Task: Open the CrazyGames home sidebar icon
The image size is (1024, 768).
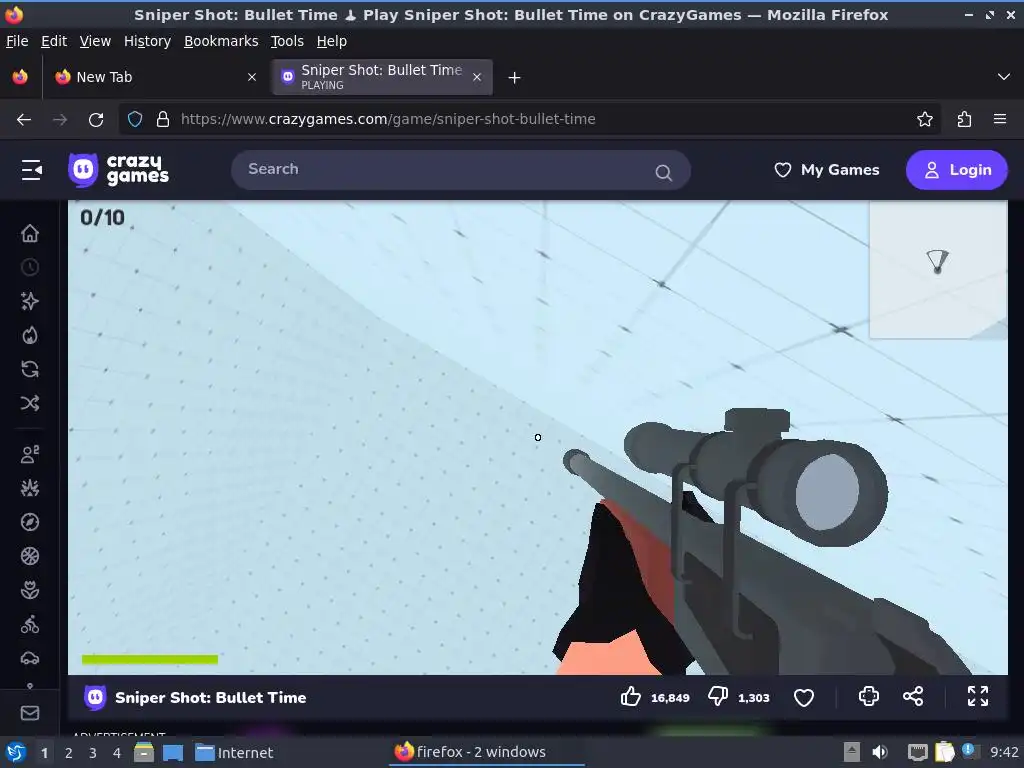Action: (x=30, y=233)
